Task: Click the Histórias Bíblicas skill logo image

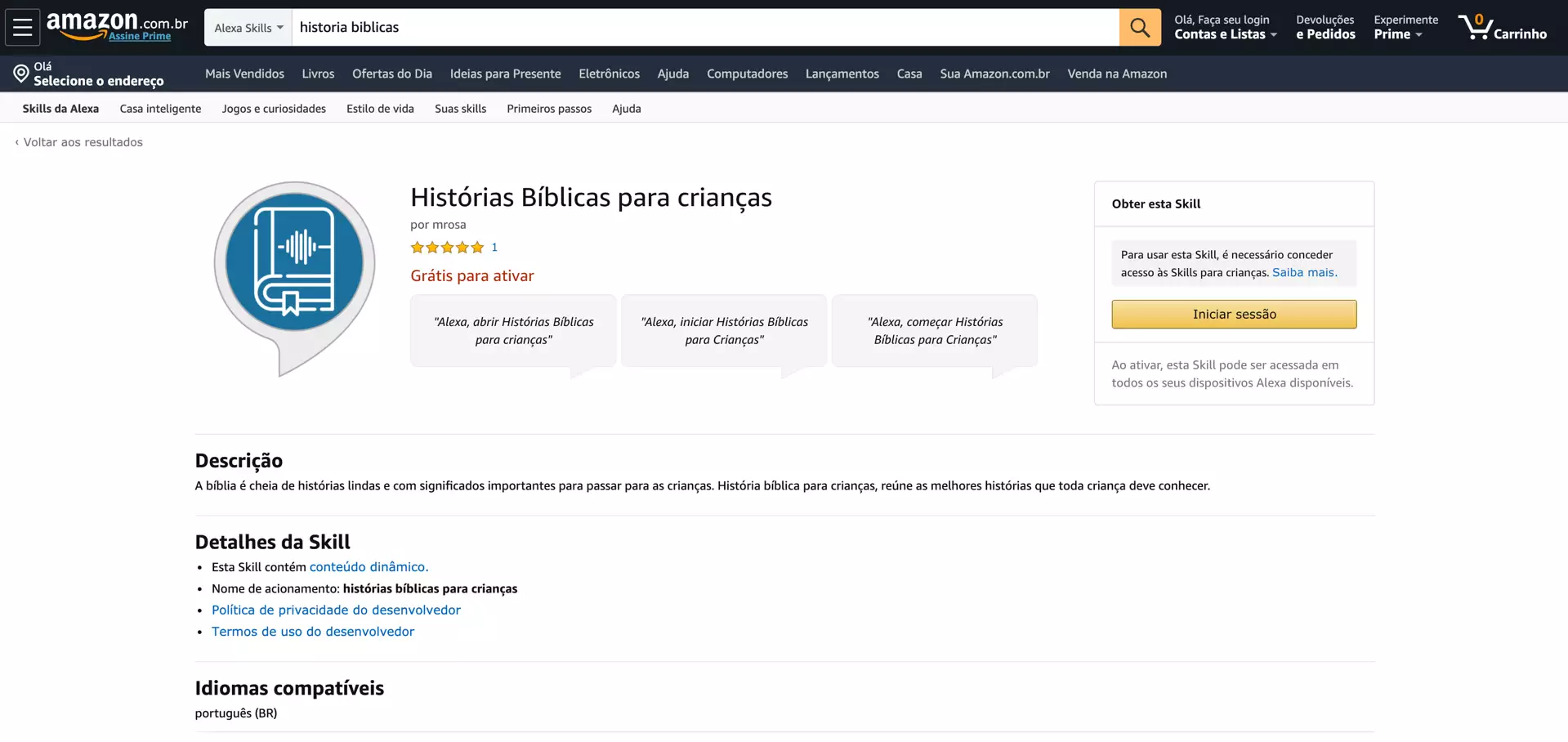Action: coord(294,279)
